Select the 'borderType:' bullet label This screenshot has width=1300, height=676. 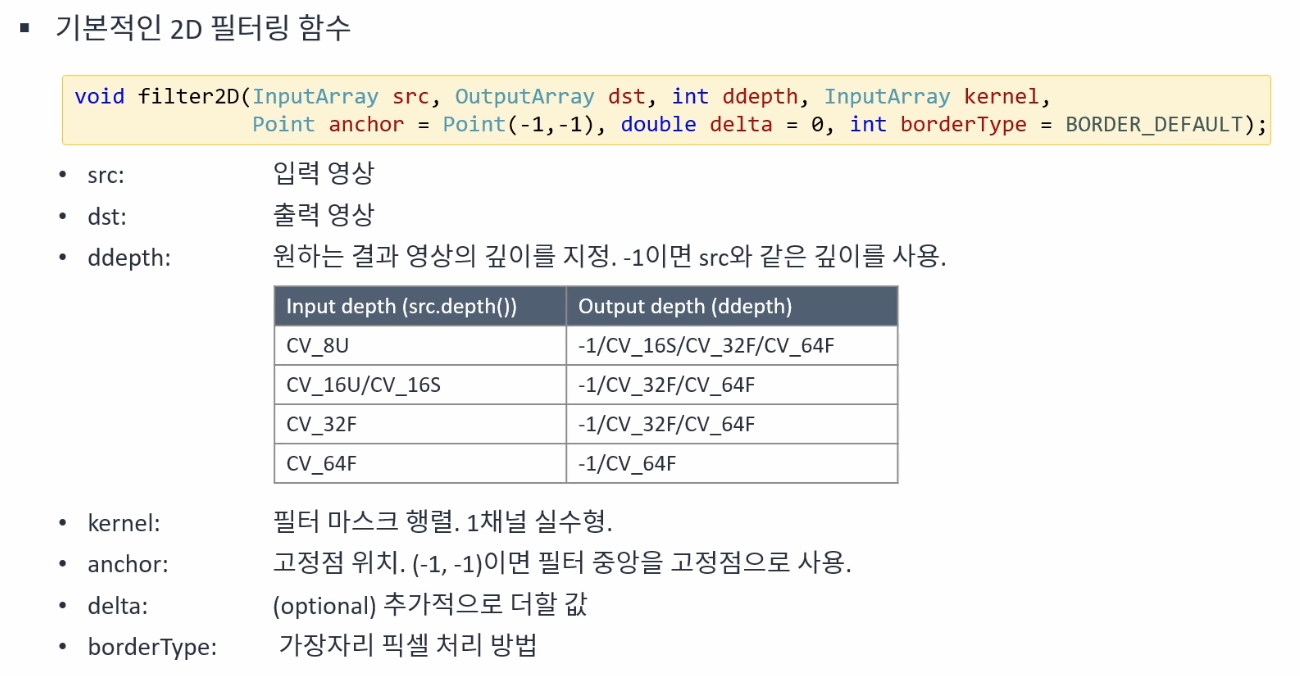[x=152, y=647]
